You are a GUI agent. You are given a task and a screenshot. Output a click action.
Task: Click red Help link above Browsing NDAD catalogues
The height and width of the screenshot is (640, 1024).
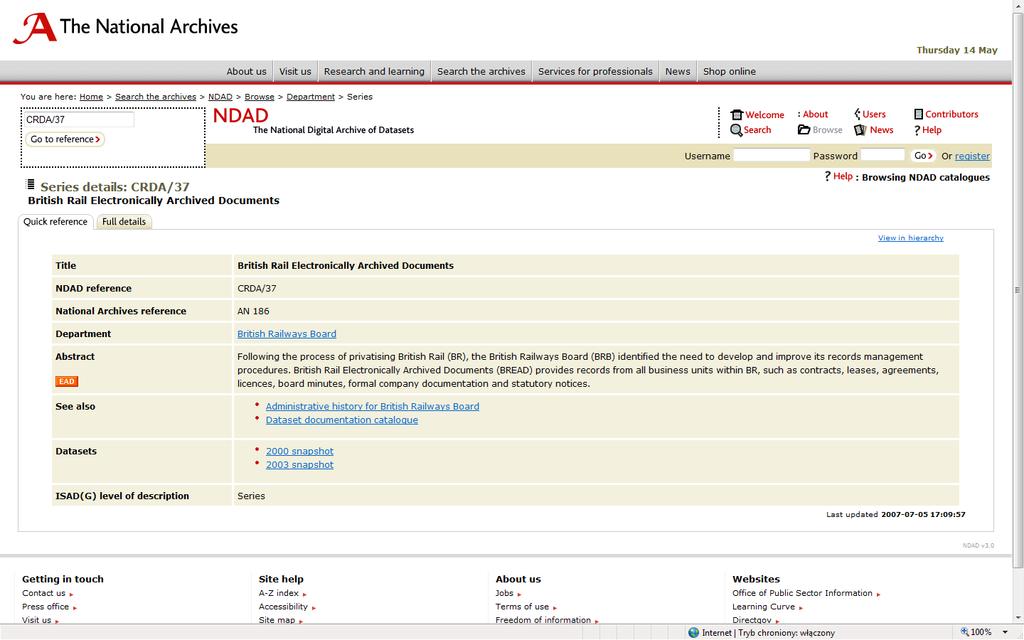pyautogui.click(x=842, y=176)
